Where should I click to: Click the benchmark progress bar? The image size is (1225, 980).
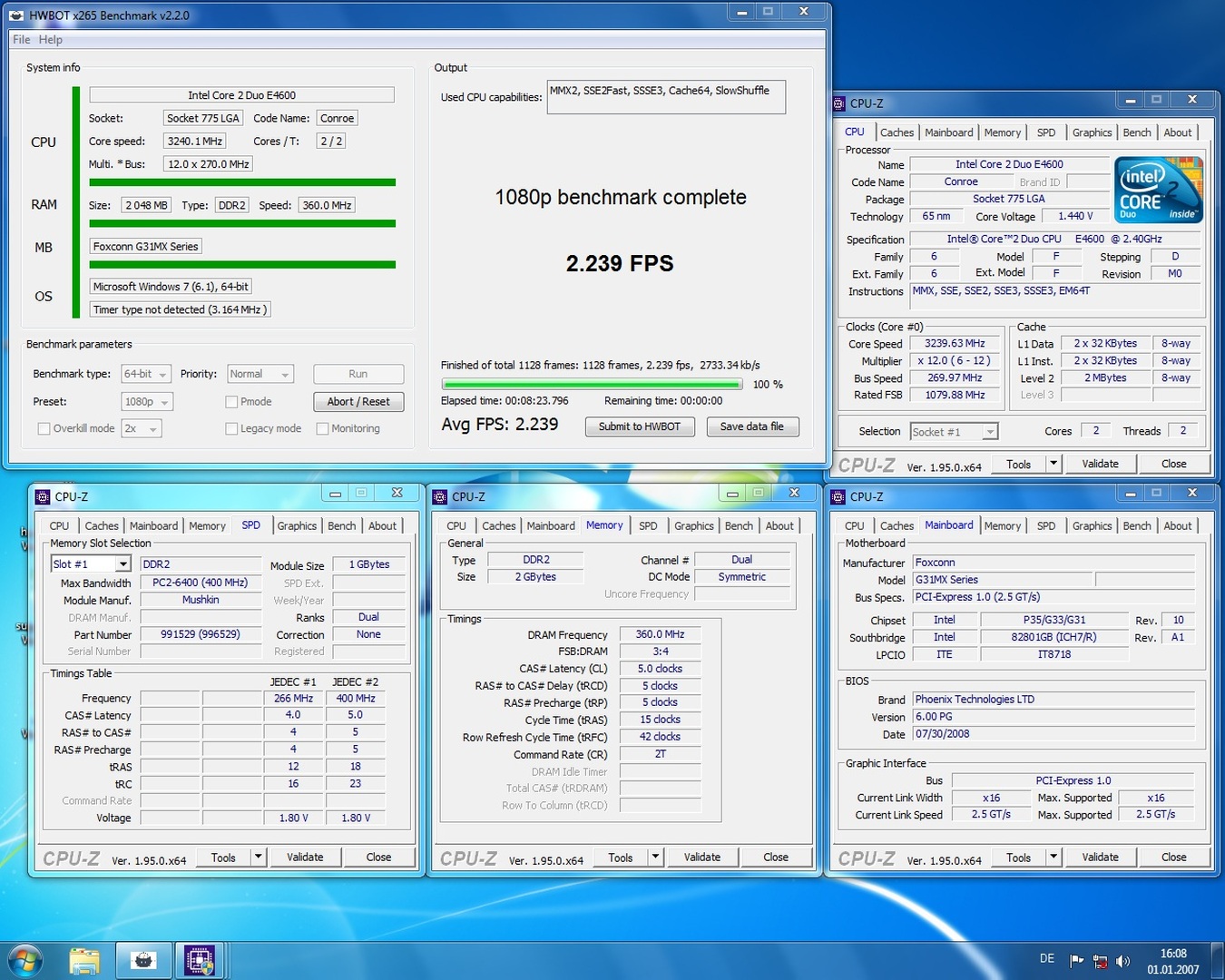click(592, 384)
